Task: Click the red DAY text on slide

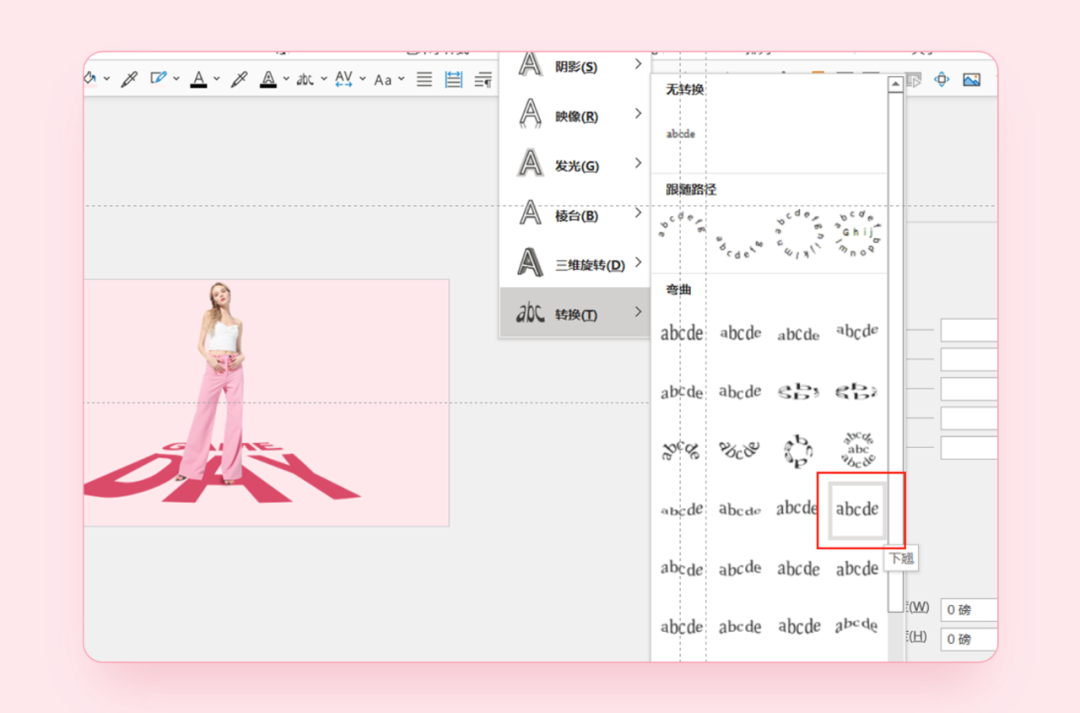Action: click(x=220, y=475)
